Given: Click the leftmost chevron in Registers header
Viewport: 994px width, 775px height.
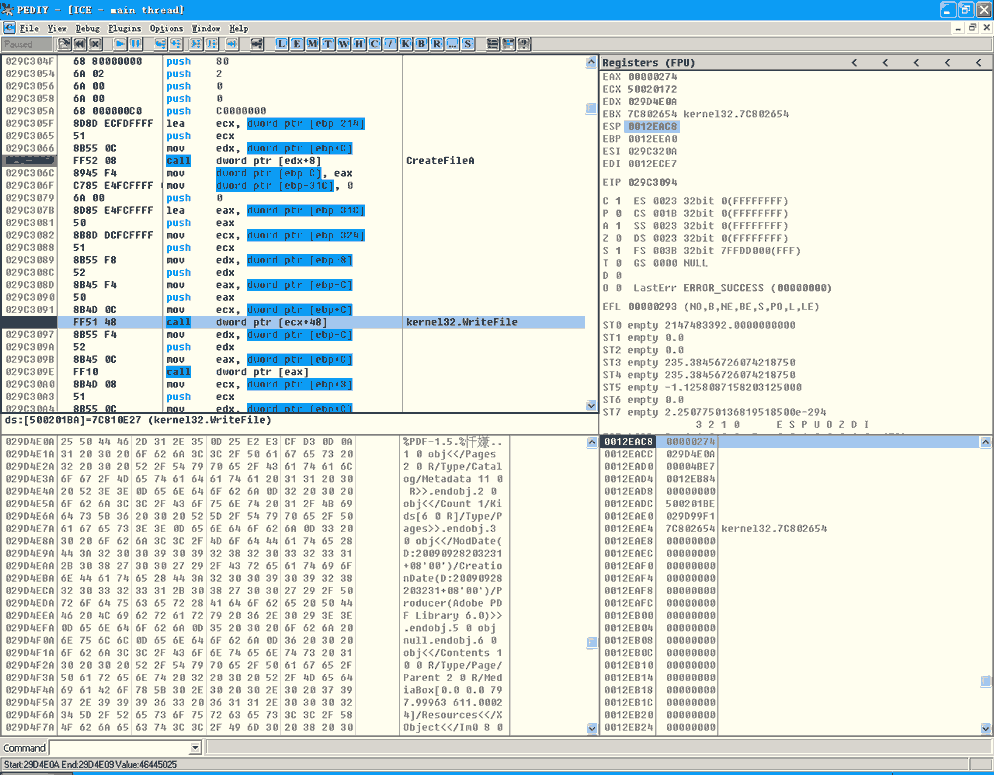Looking at the screenshot, I should pos(853,63).
